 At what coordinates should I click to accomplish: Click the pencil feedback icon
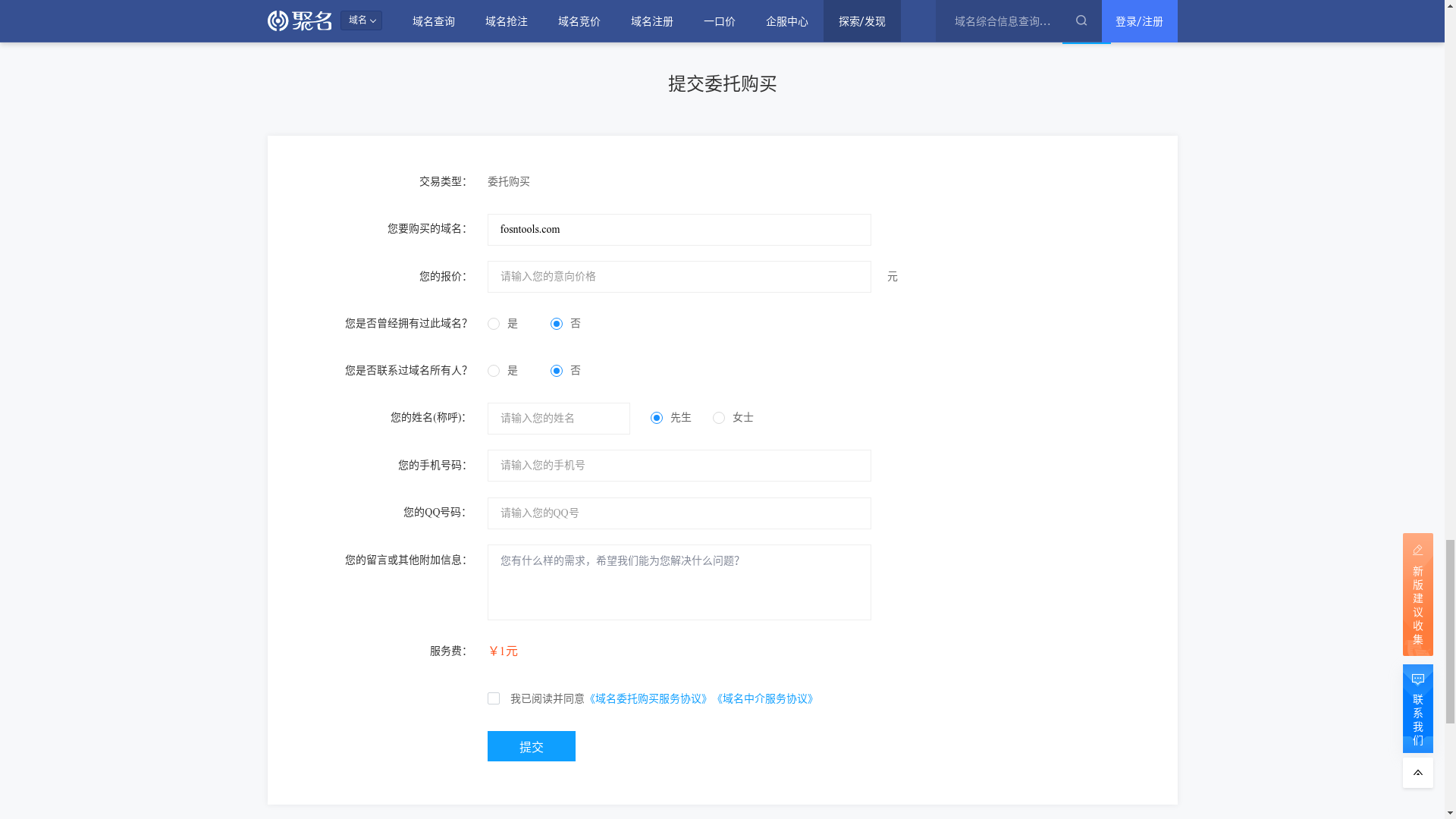tap(1417, 550)
